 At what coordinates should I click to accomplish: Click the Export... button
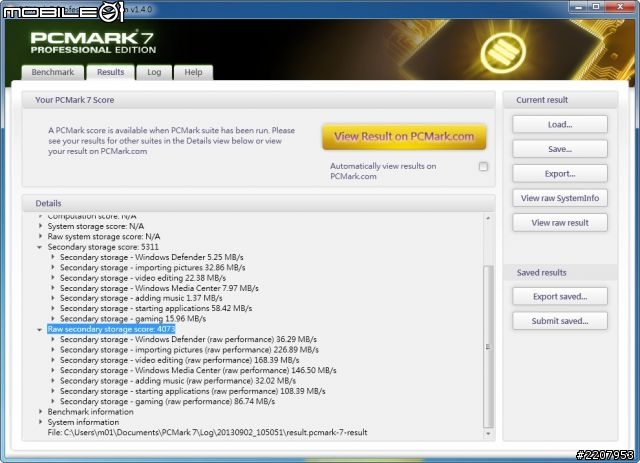click(560, 174)
